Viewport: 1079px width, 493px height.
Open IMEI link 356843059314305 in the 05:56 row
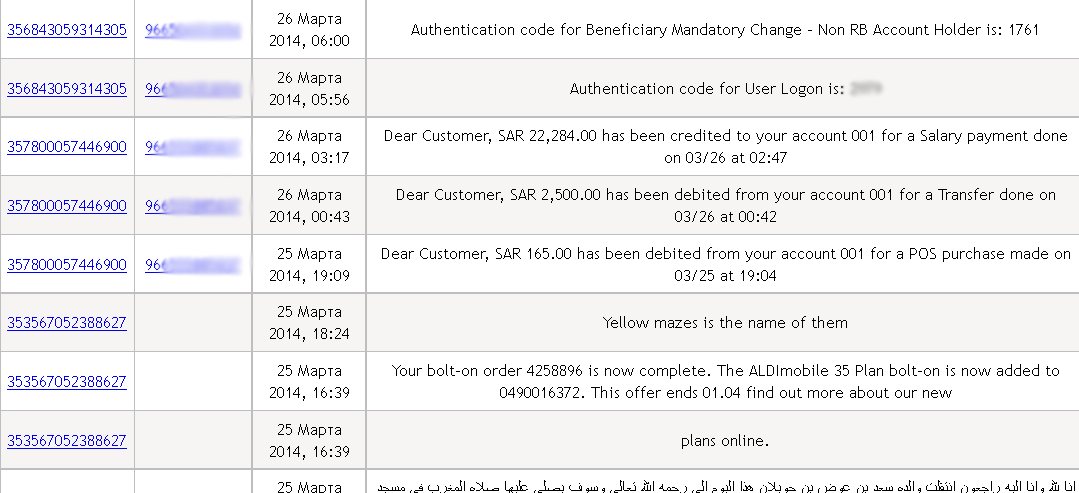click(x=67, y=89)
